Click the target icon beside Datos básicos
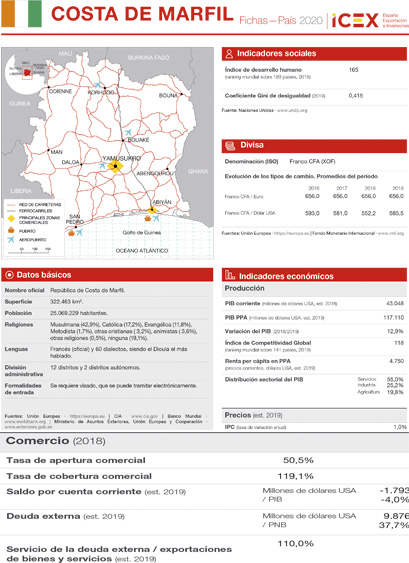 [x=10, y=275]
